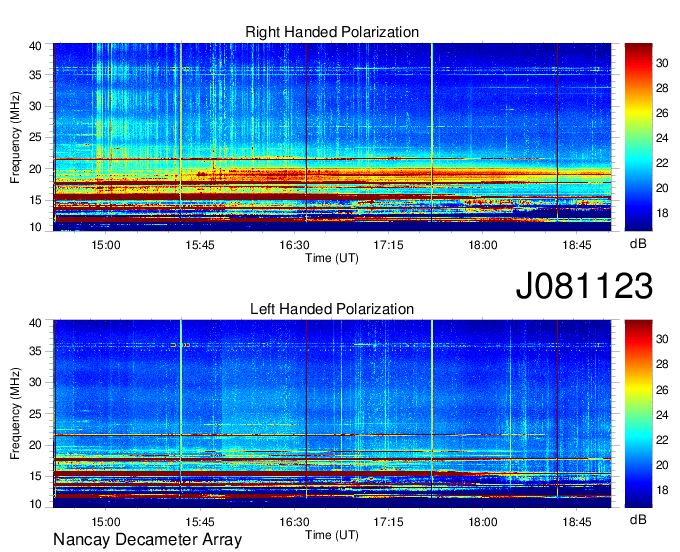Image resolution: width=680 pixels, height=552 pixels.
Task: Click the 15:45 time tick of Left Handed plot
Action: click(200, 522)
